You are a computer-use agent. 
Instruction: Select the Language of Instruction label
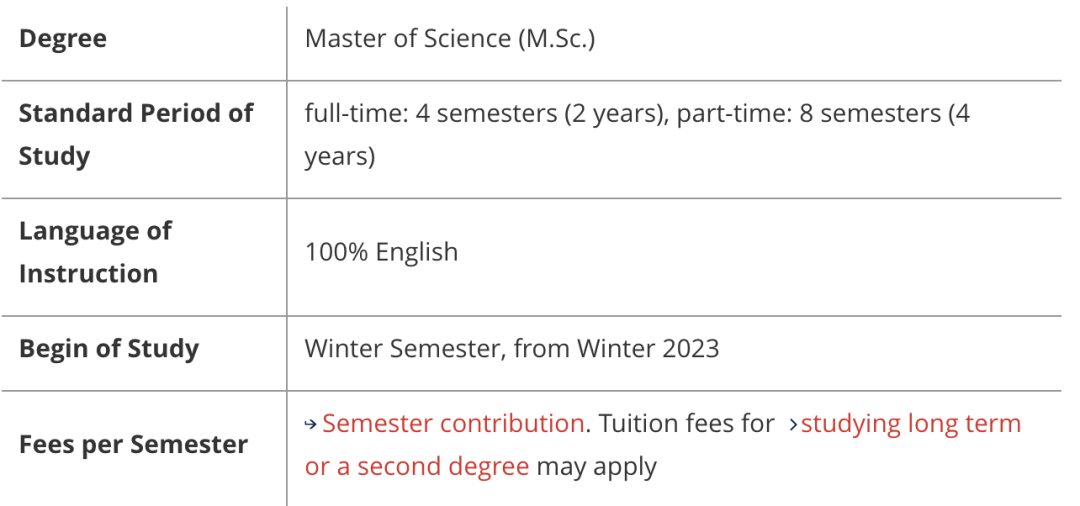pyautogui.click(x=95, y=252)
